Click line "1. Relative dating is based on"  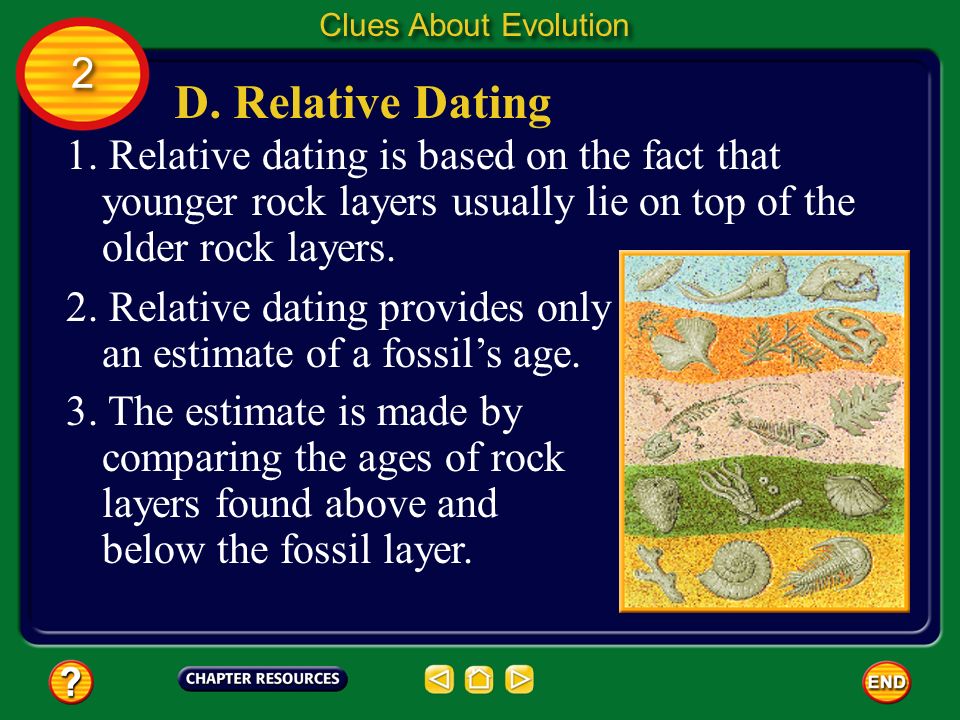pyautogui.click(x=424, y=156)
